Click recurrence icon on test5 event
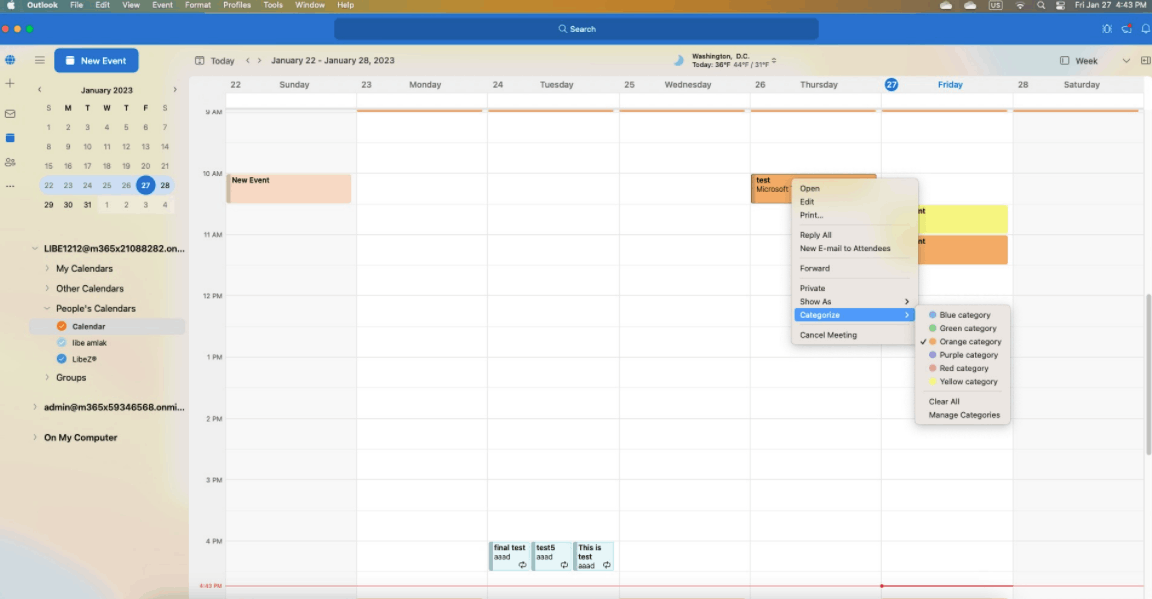This screenshot has width=1152, height=599. 564,565
